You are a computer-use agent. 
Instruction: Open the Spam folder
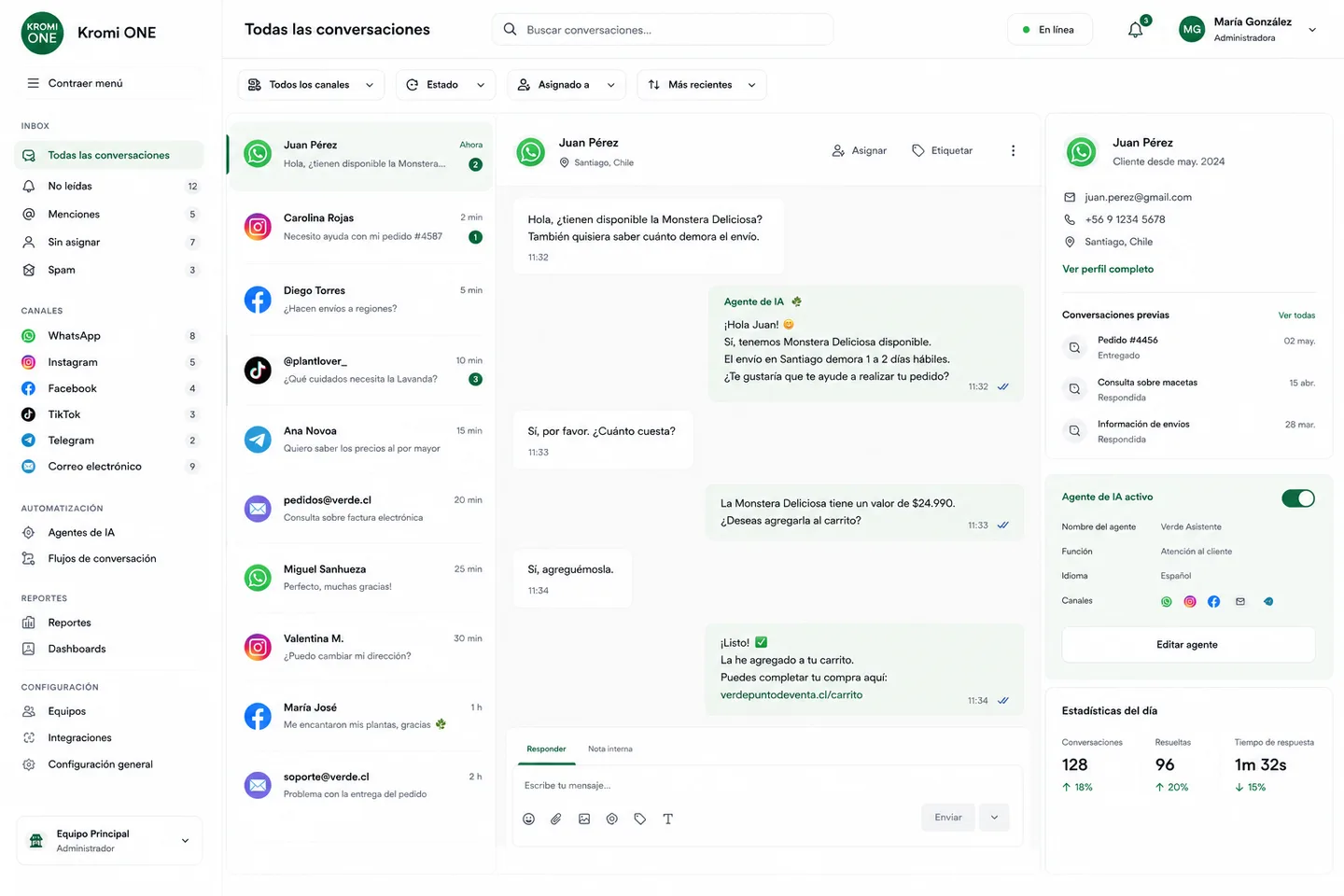(x=110, y=270)
